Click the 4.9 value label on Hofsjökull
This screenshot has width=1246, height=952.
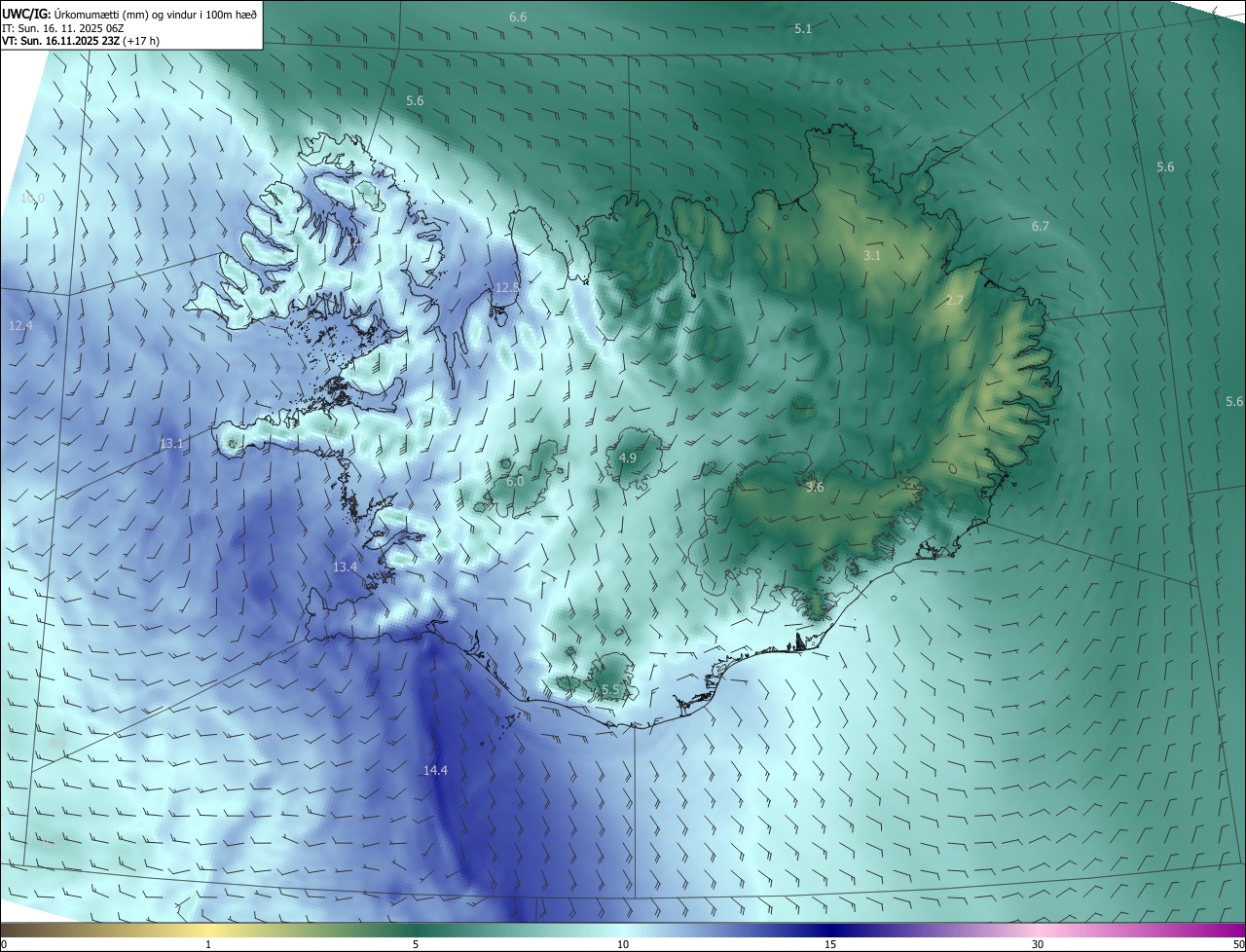coord(628,458)
